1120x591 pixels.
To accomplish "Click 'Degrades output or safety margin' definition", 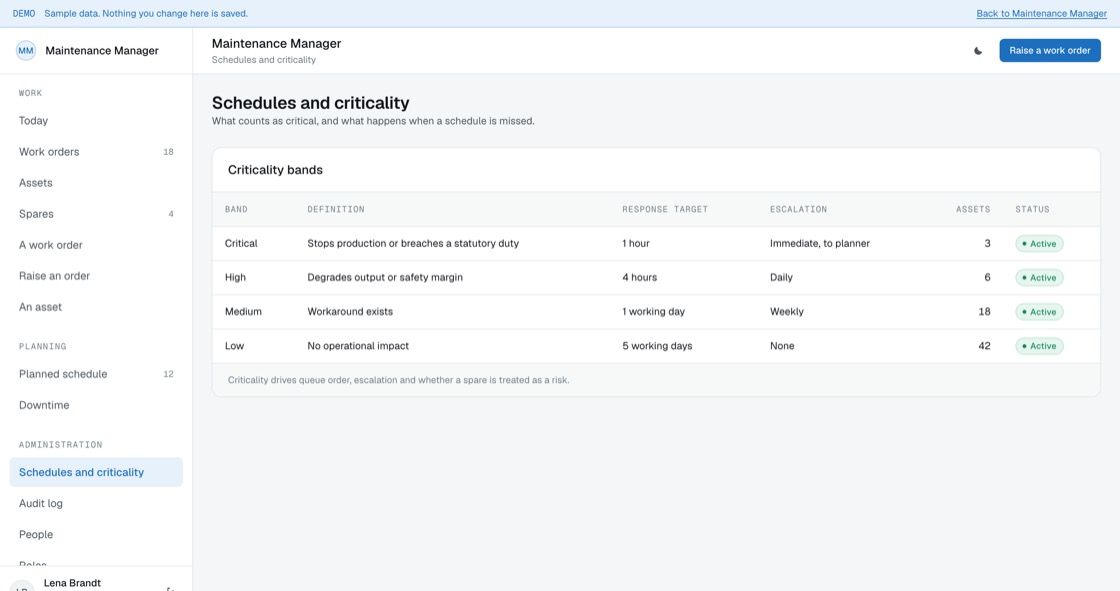I will click(385, 277).
